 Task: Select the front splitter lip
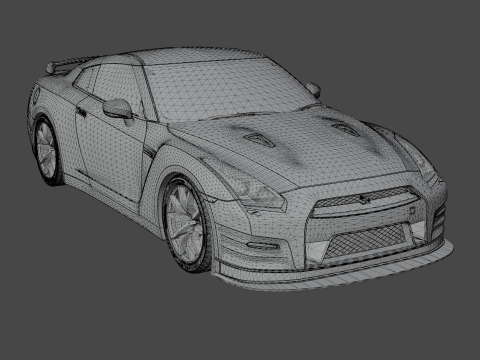pyautogui.click(x=333, y=270)
